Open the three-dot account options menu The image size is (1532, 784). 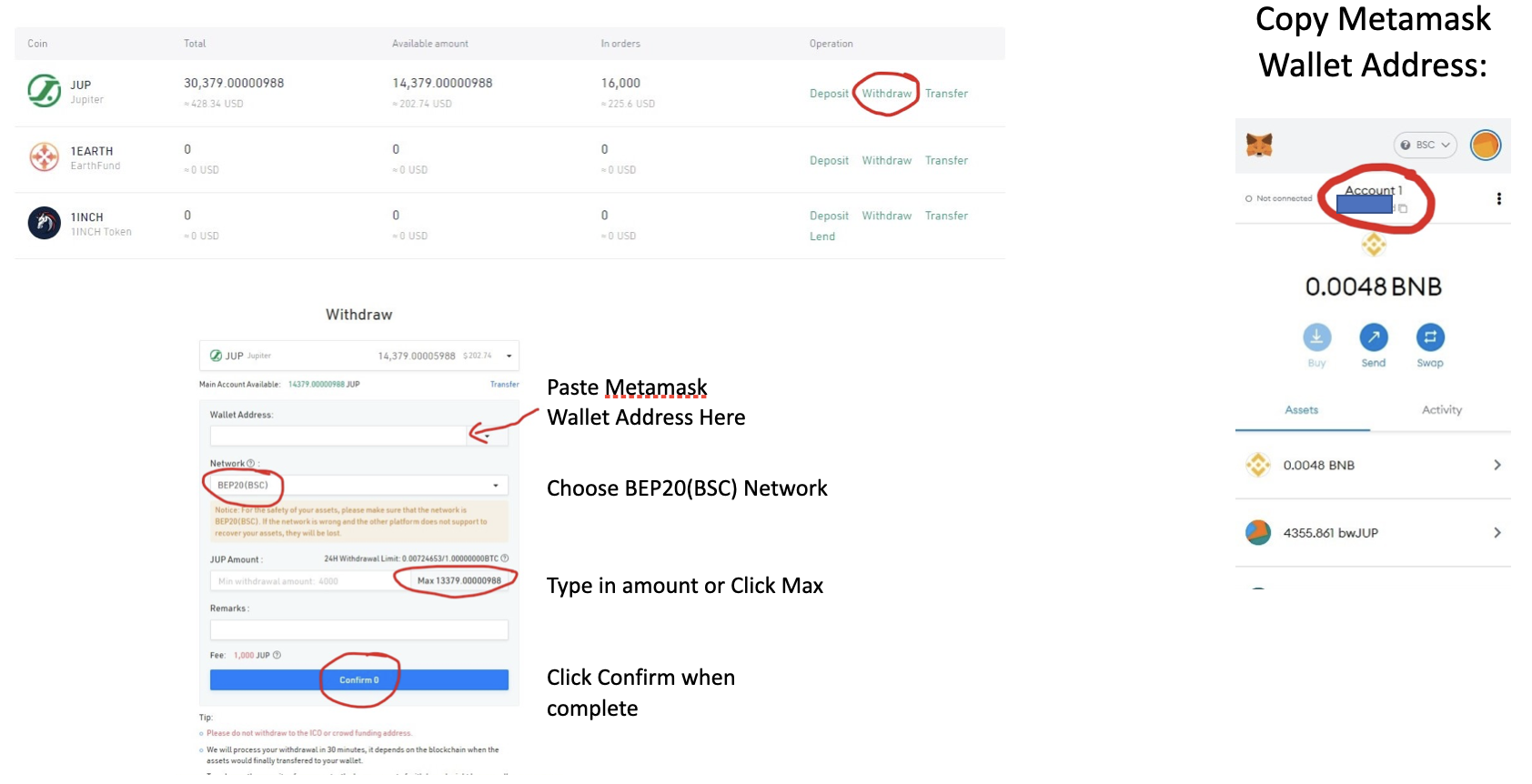1498,198
